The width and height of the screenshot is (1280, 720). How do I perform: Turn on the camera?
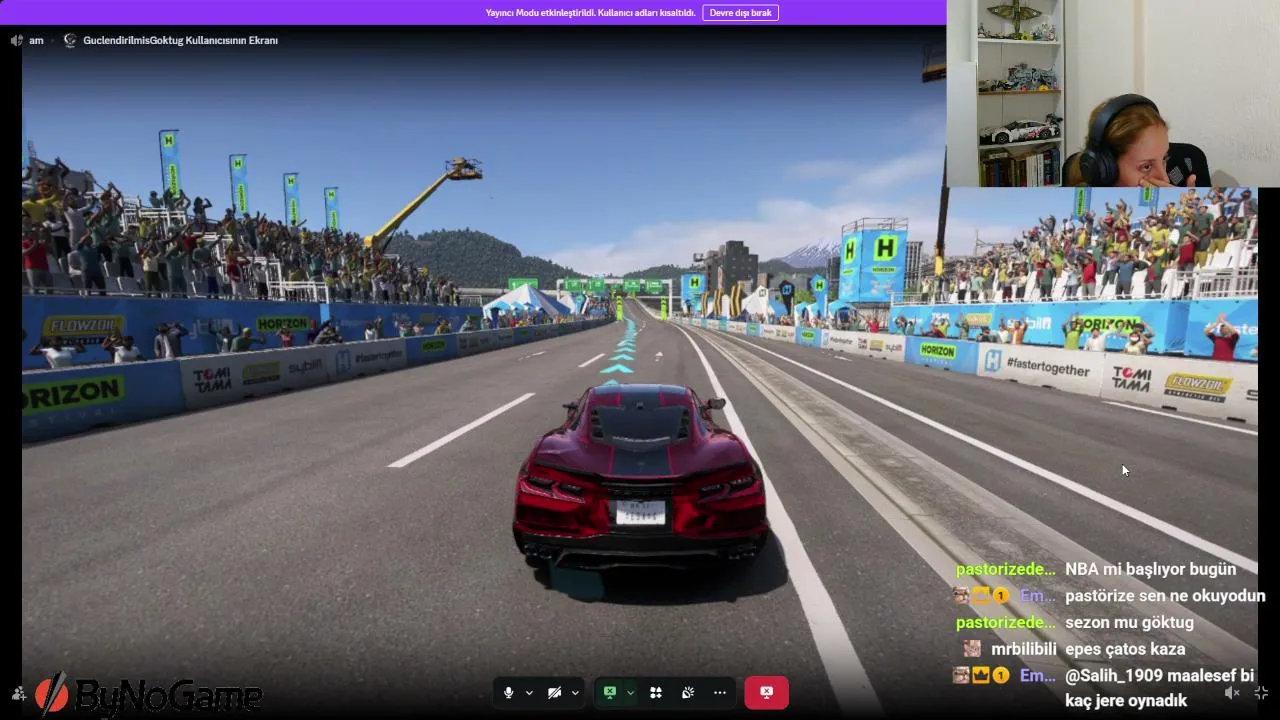coord(554,692)
